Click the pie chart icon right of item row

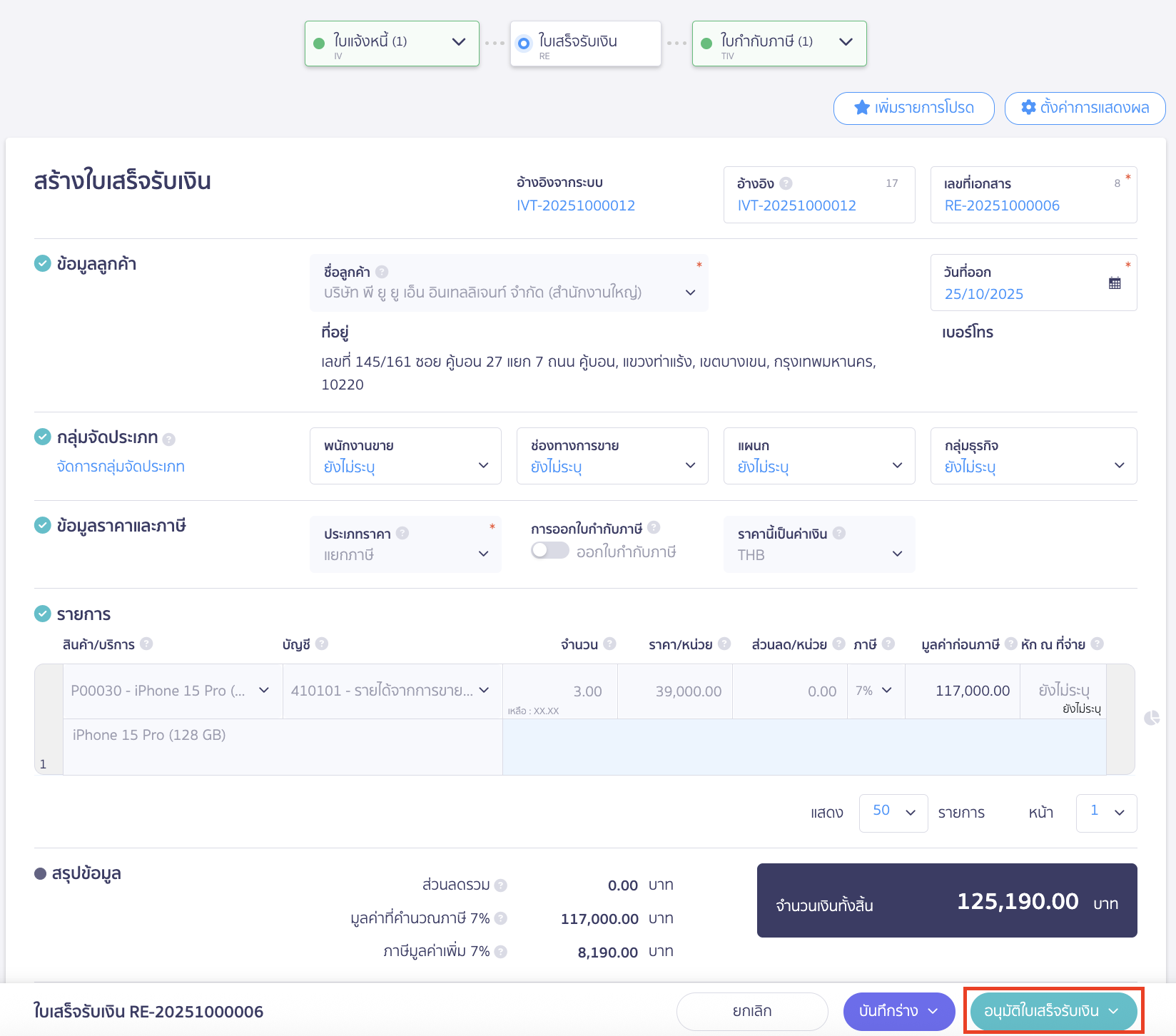coord(1152,718)
